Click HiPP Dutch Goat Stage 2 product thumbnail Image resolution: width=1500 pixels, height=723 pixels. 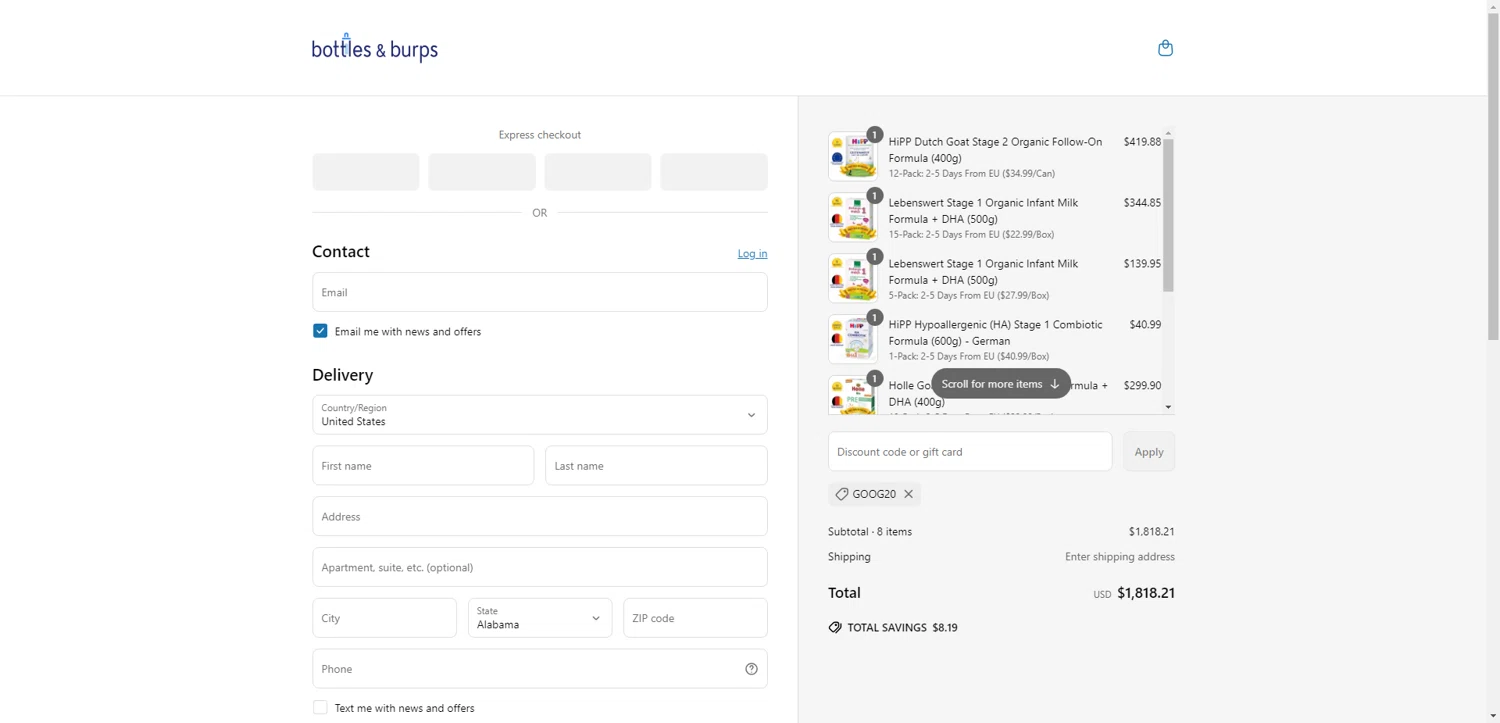tap(853, 156)
